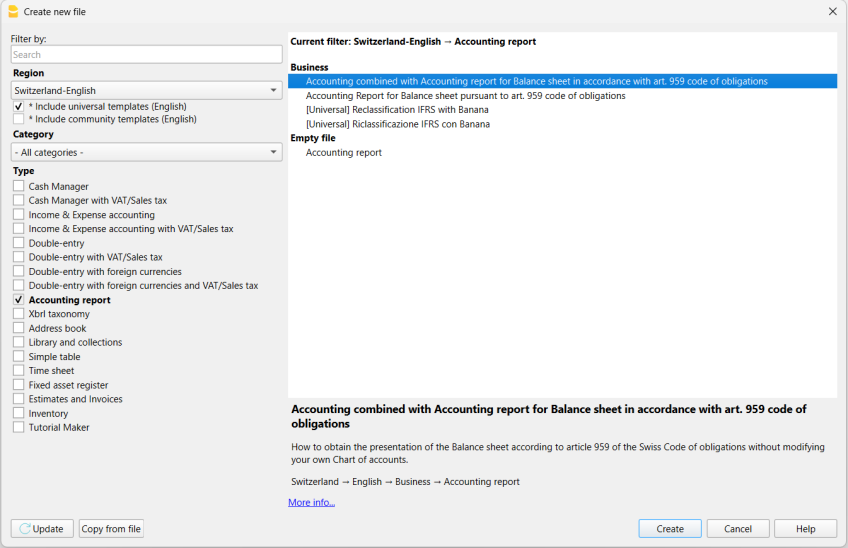
Task: Close the Create new file dialog
Action: tap(832, 11)
